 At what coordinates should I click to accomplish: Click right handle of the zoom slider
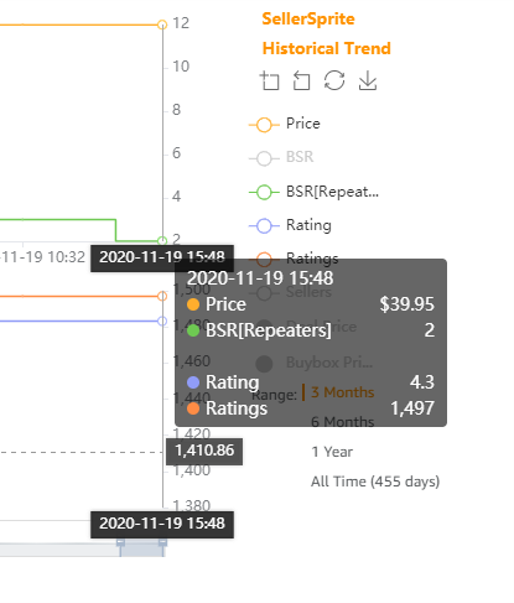point(163,543)
